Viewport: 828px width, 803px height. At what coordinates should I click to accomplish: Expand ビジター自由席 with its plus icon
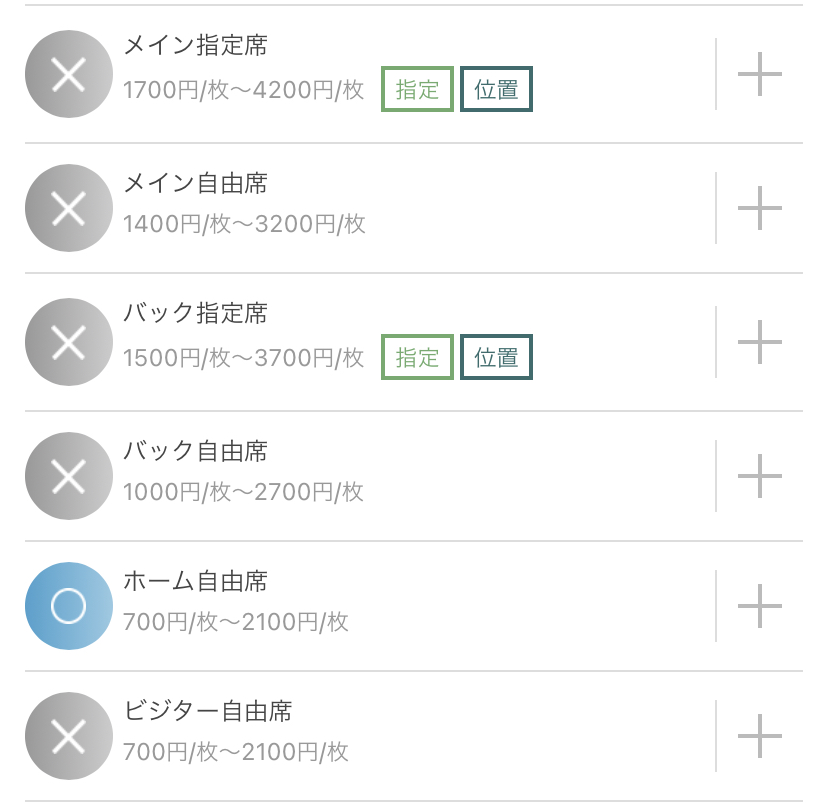click(759, 736)
